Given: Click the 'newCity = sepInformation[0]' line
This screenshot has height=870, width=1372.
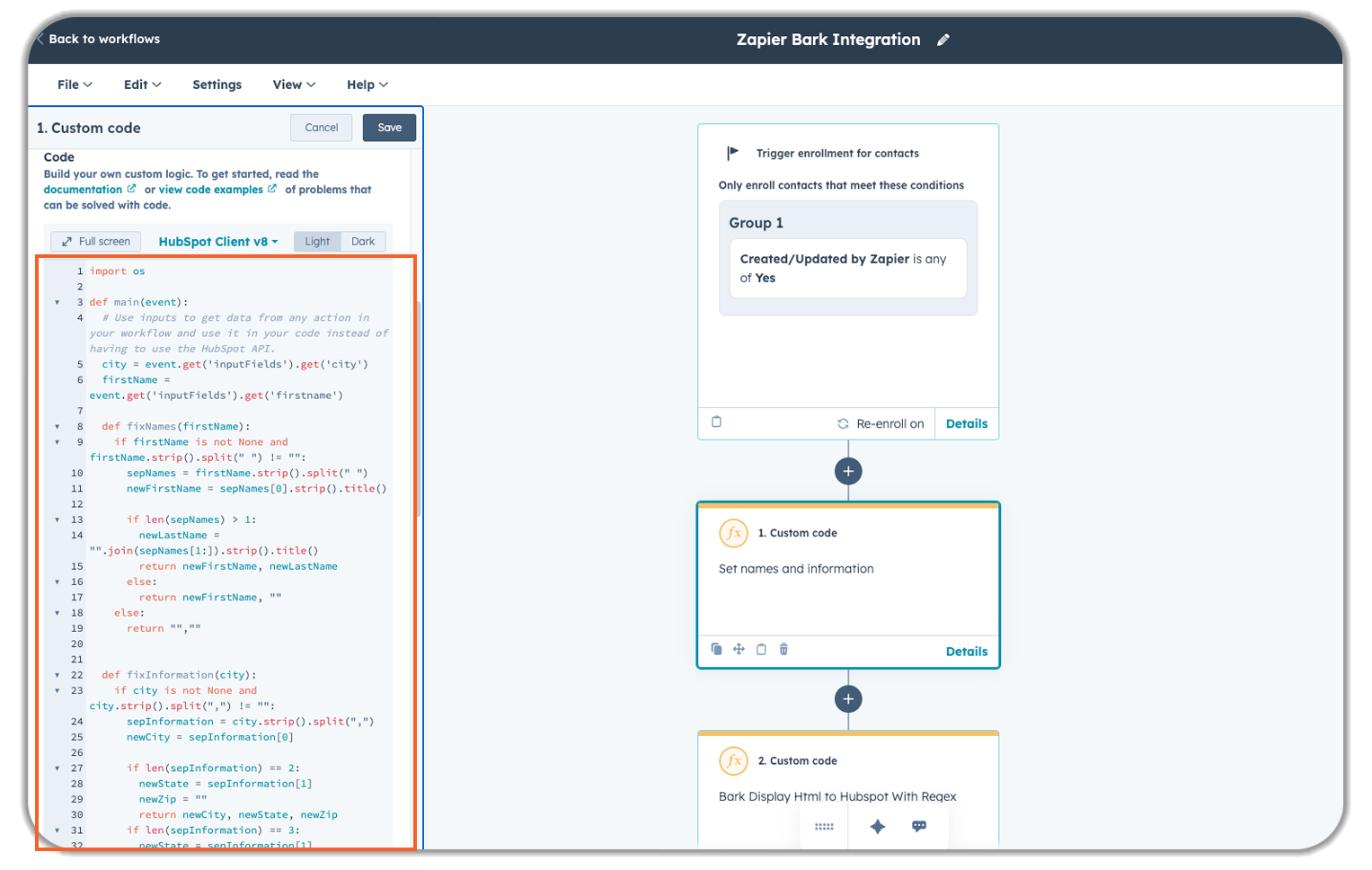Looking at the screenshot, I should point(210,737).
